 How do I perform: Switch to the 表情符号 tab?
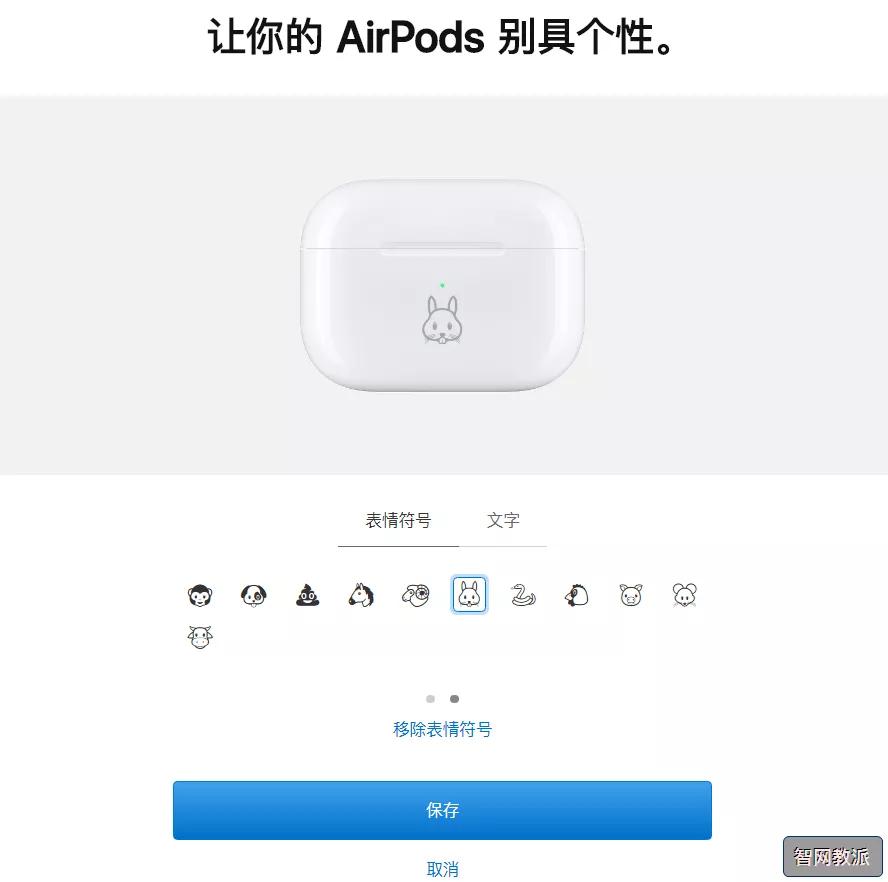pos(398,521)
